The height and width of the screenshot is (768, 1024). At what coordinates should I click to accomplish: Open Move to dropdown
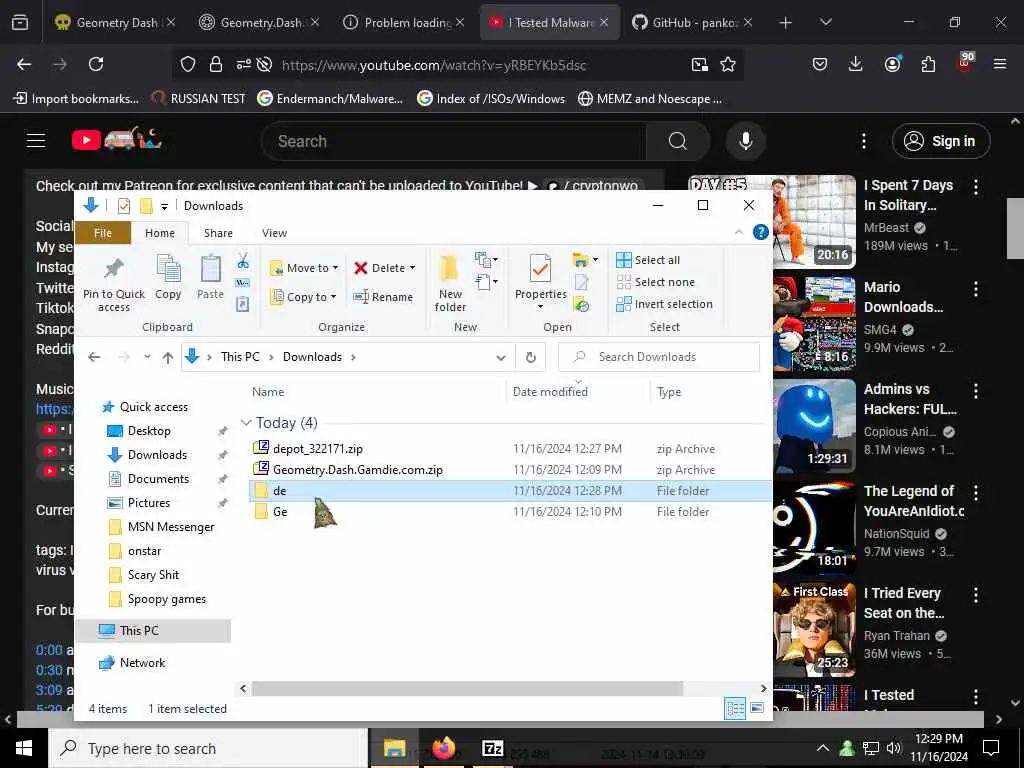(x=304, y=268)
